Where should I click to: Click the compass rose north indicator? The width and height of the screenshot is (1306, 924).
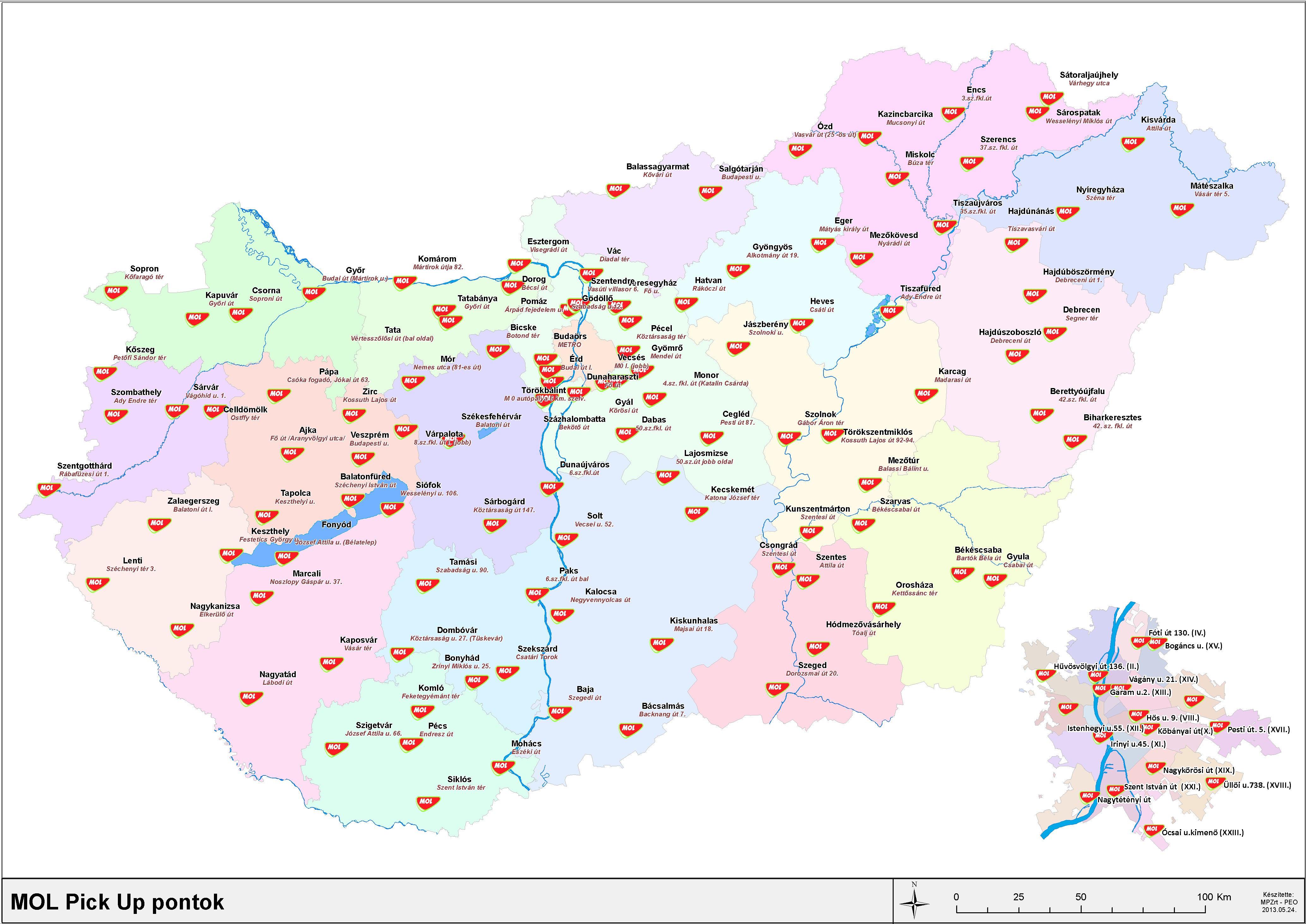[914, 902]
